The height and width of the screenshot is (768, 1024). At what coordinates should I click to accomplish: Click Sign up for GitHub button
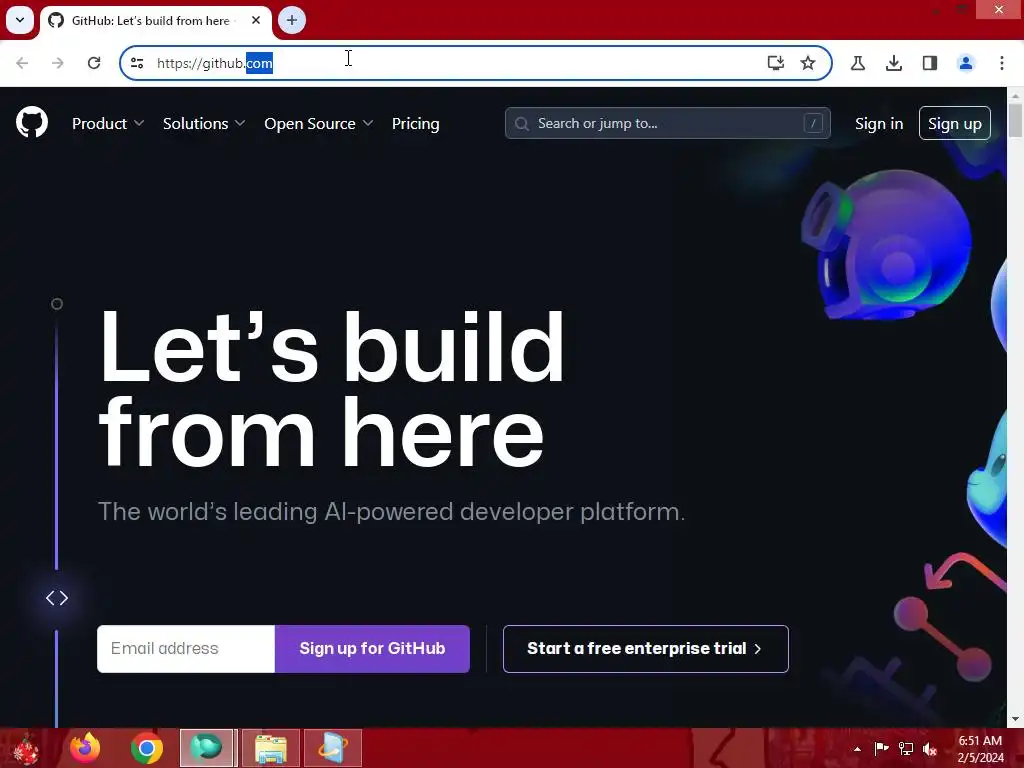click(372, 648)
